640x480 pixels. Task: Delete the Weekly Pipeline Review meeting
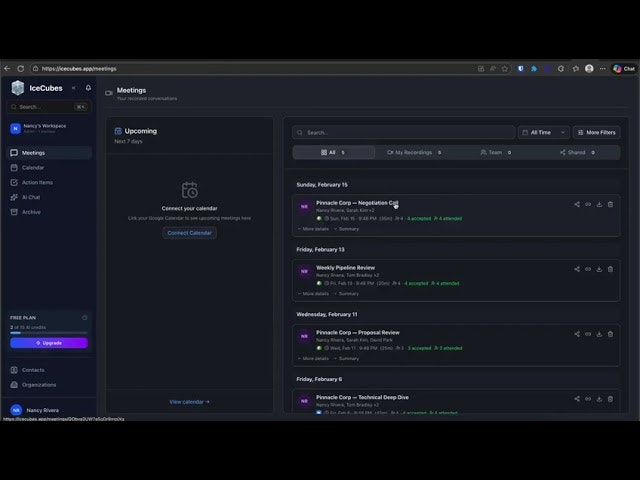pyautogui.click(x=610, y=269)
